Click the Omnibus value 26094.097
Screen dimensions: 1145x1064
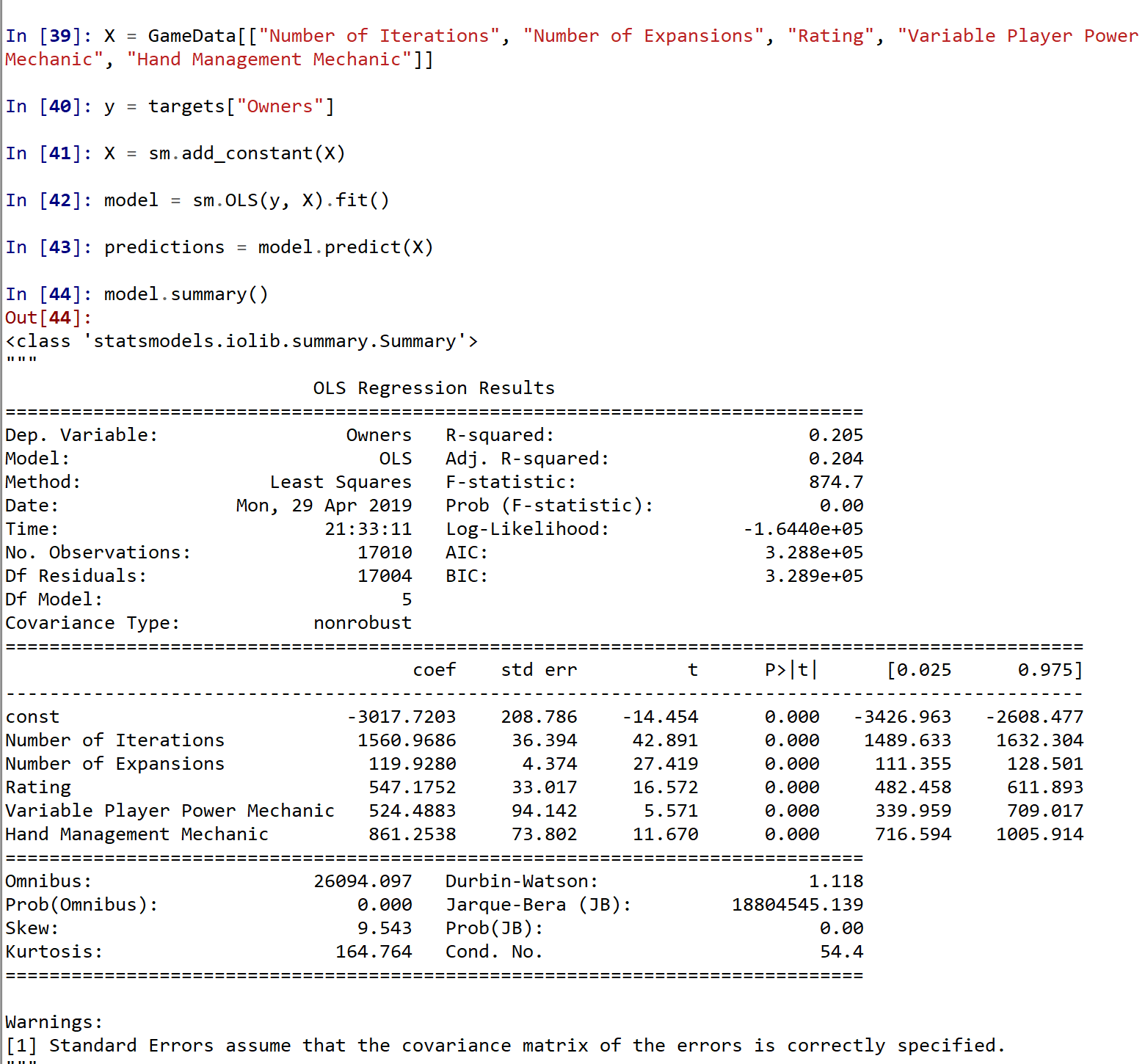pyautogui.click(x=363, y=881)
